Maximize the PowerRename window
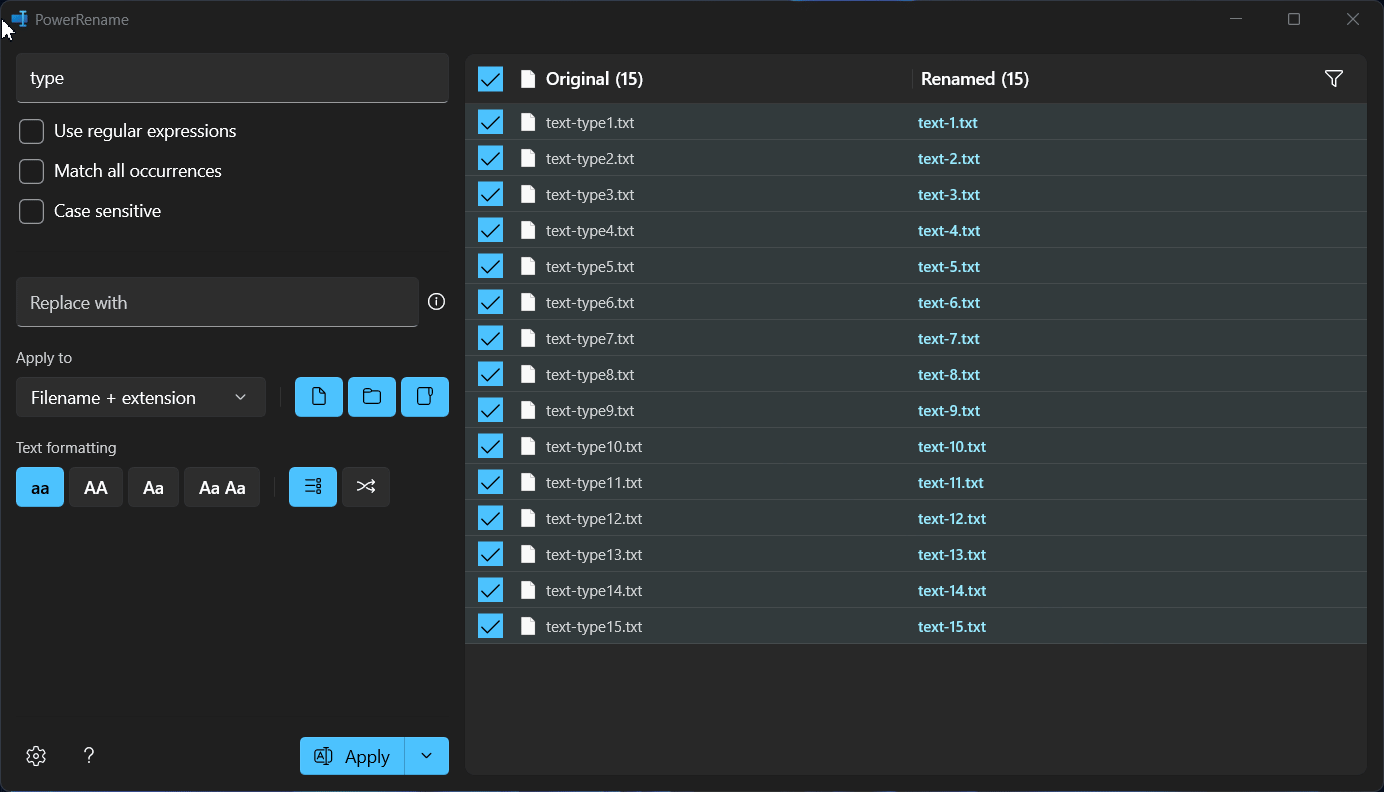The image size is (1384, 792). coord(1294,19)
